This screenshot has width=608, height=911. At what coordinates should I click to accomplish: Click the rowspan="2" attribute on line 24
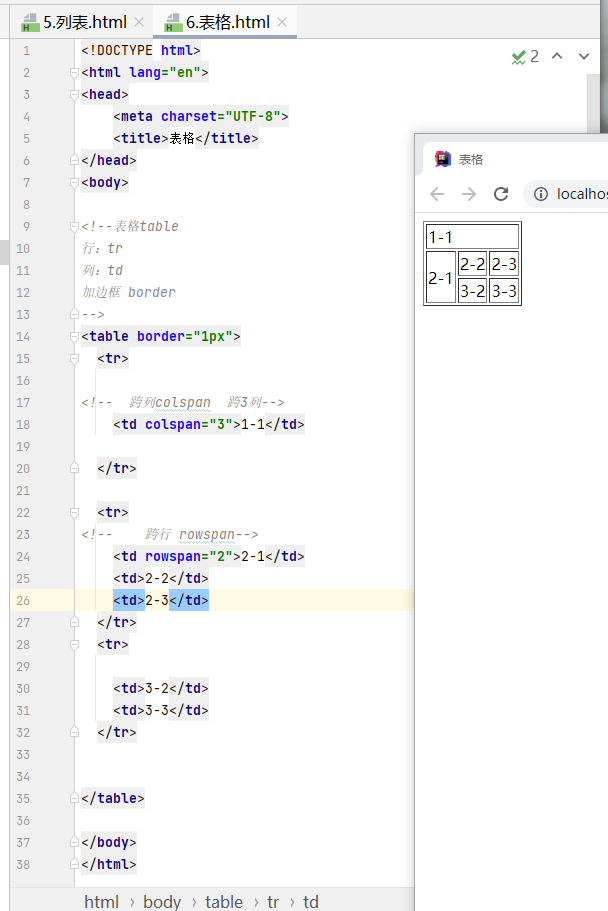click(x=189, y=557)
